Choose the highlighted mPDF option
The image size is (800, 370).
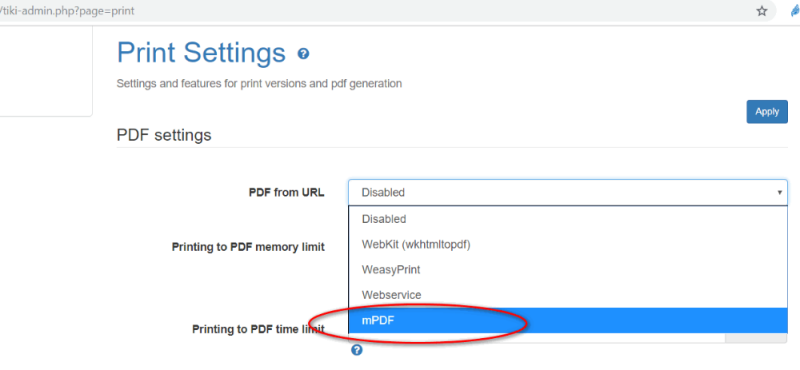pyautogui.click(x=568, y=320)
